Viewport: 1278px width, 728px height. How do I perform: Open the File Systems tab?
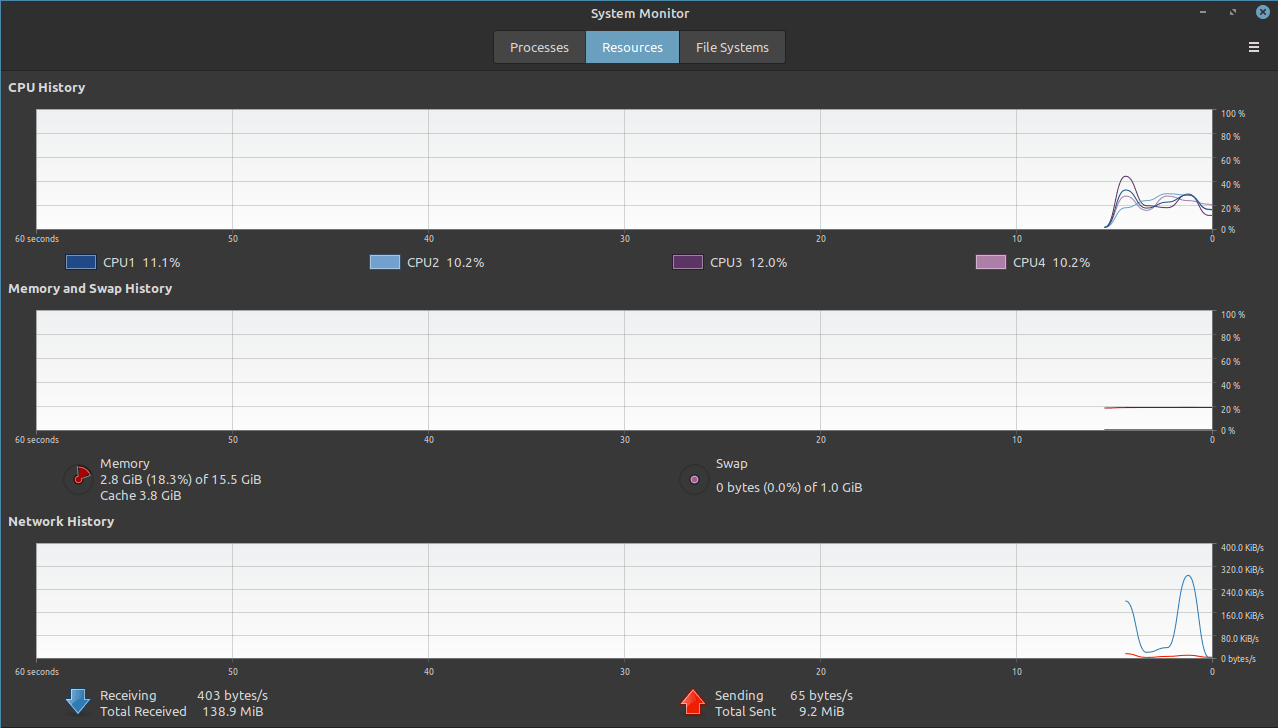click(732, 47)
